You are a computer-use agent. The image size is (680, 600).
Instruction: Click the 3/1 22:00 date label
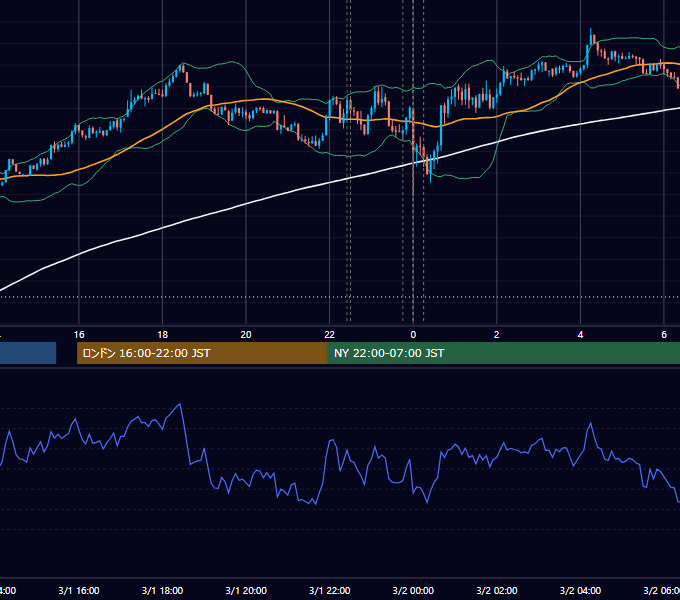(330, 590)
